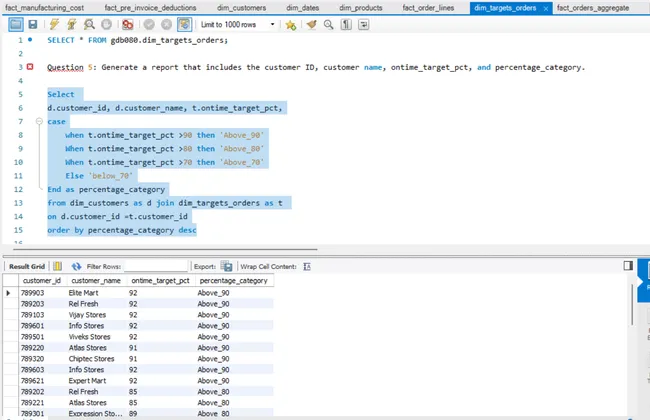Commit the transaction checkmark icon
Viewport: 650px width, 420px height.
[149, 24]
